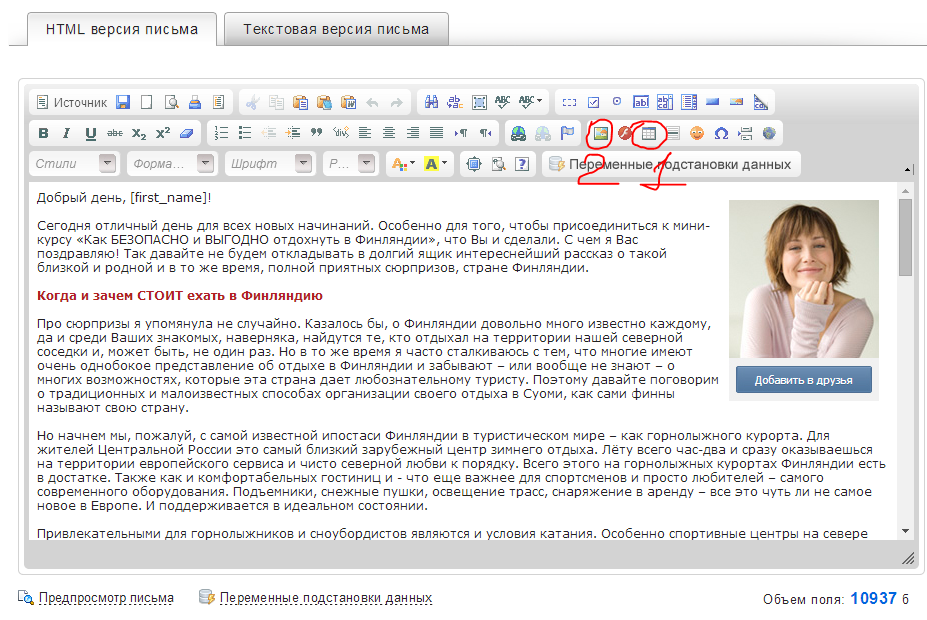Toggle strikethrough formatting
The height and width of the screenshot is (620, 927).
[x=115, y=133]
